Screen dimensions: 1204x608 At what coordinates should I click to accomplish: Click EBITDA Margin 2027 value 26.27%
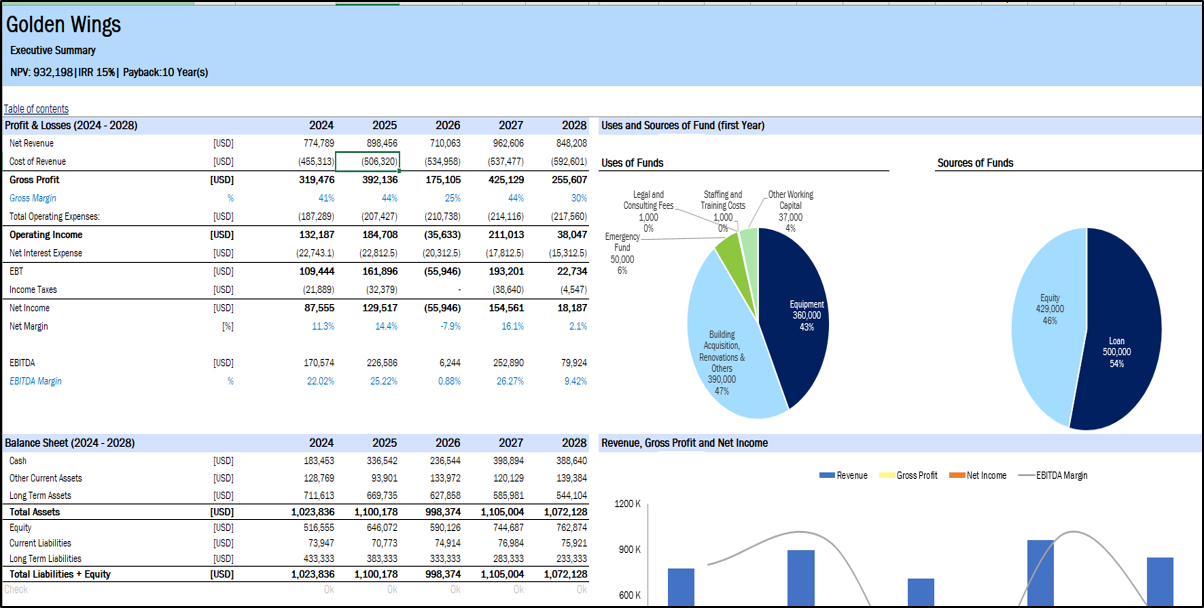pos(508,381)
